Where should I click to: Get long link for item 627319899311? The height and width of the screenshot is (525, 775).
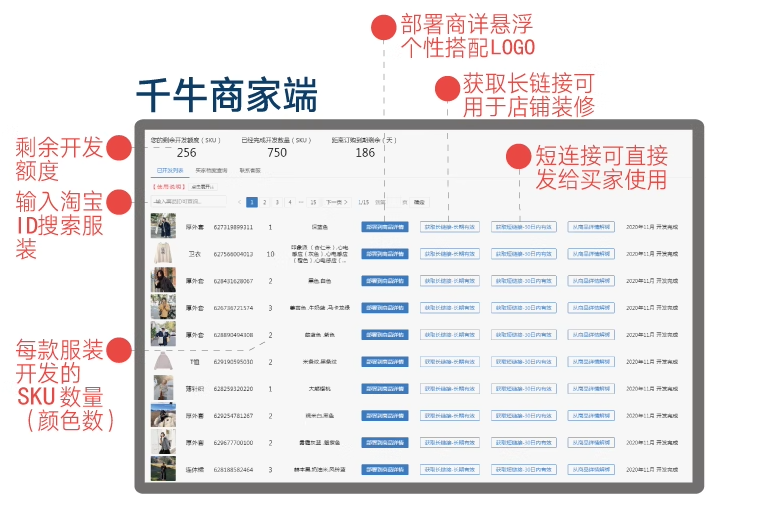click(450, 227)
